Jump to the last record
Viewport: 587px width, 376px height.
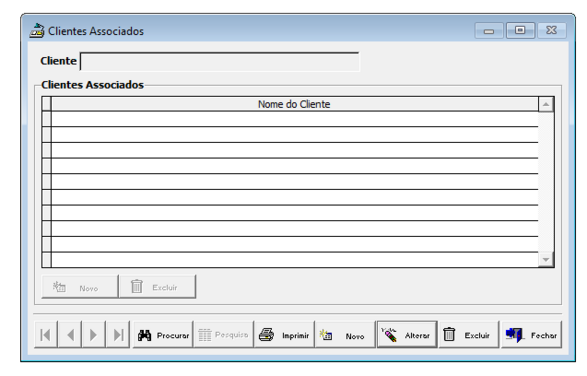[118, 334]
